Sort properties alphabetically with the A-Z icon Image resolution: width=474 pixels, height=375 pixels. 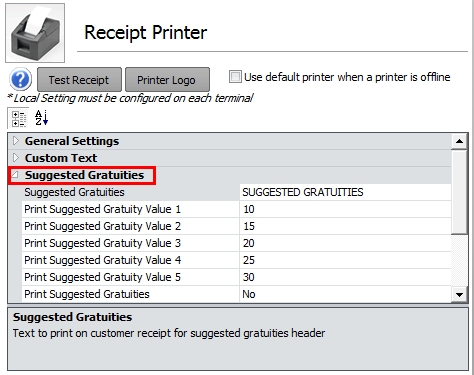click(42, 118)
